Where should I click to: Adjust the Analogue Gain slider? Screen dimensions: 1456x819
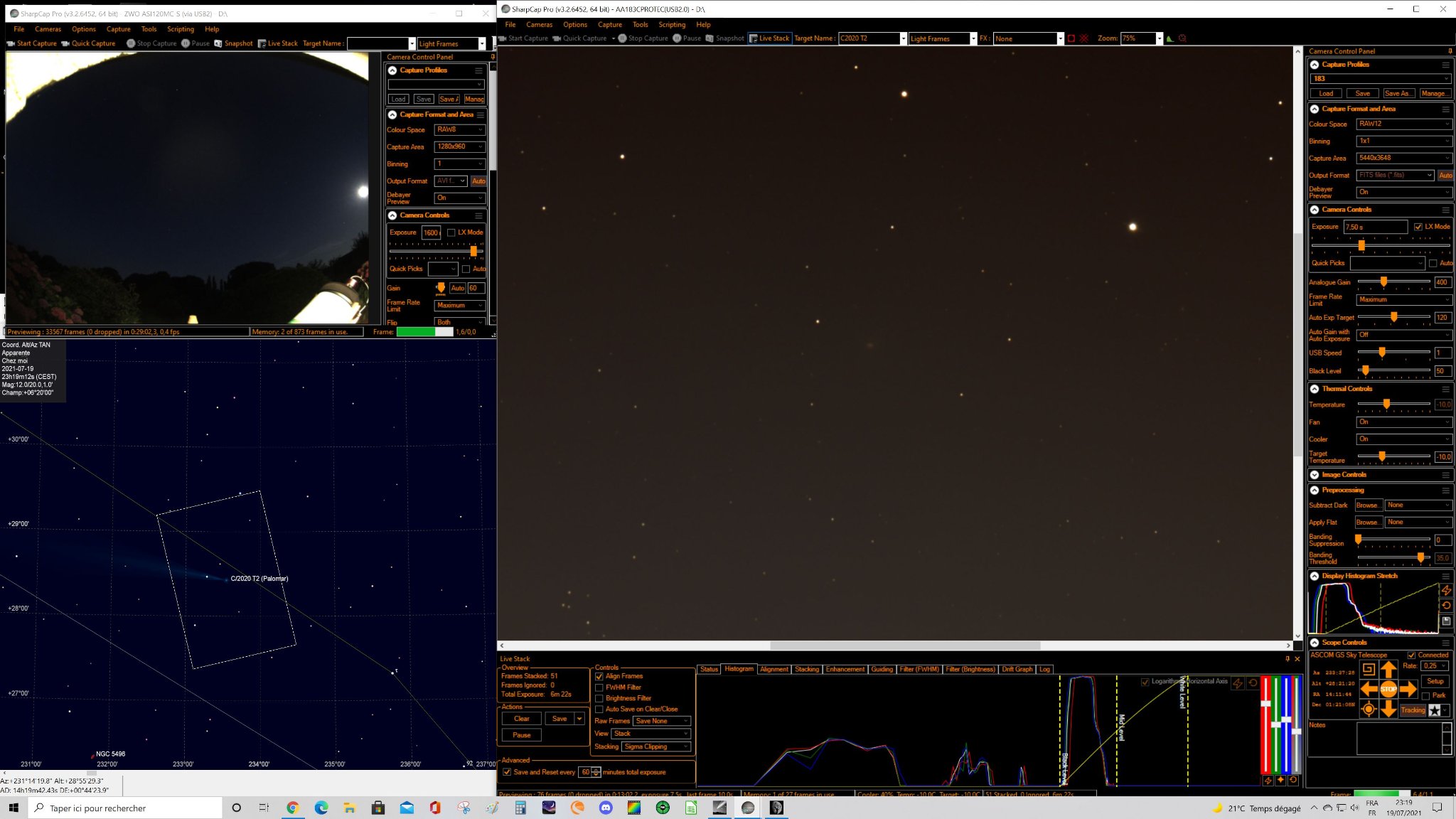1383,282
